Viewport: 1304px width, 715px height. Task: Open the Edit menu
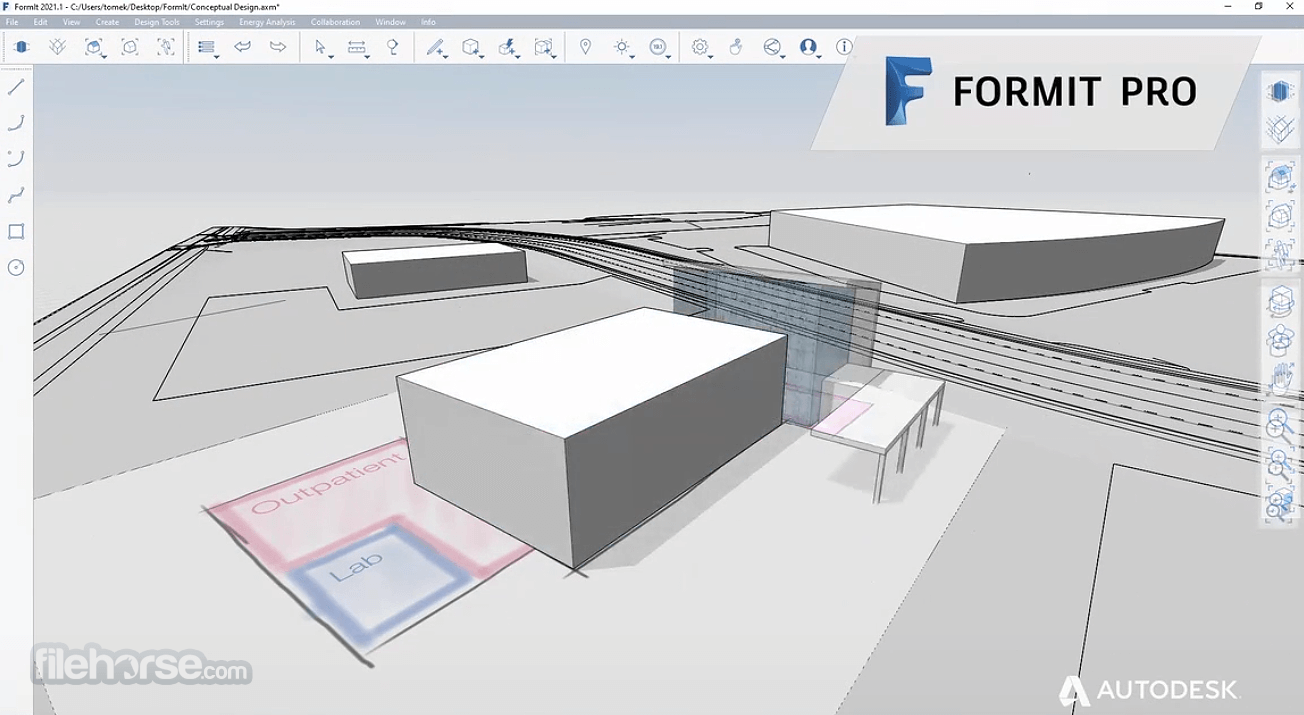pos(40,22)
